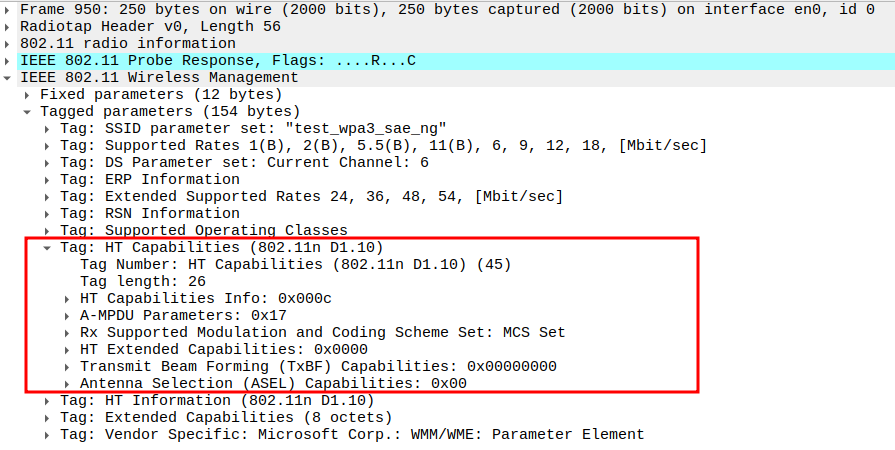Expand Fixed parameters (12 bytes)

[28, 94]
